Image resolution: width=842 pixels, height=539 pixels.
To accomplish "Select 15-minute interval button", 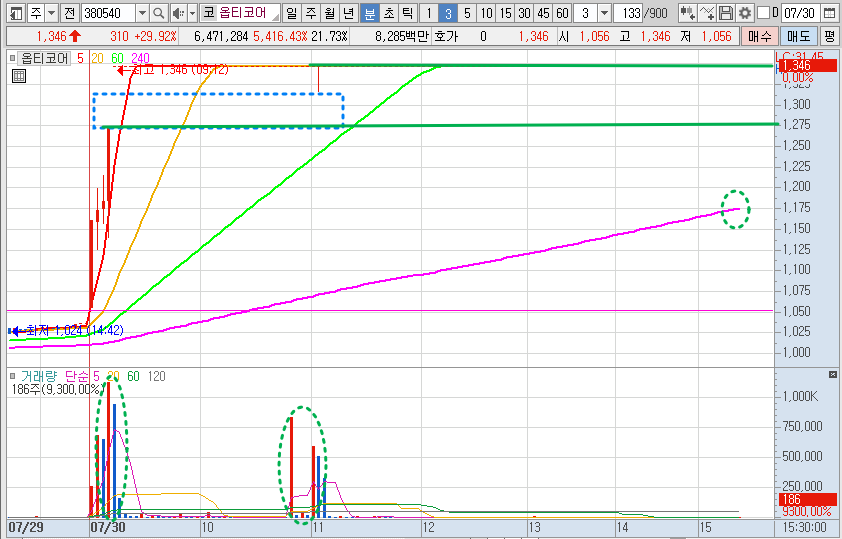I will point(506,13).
